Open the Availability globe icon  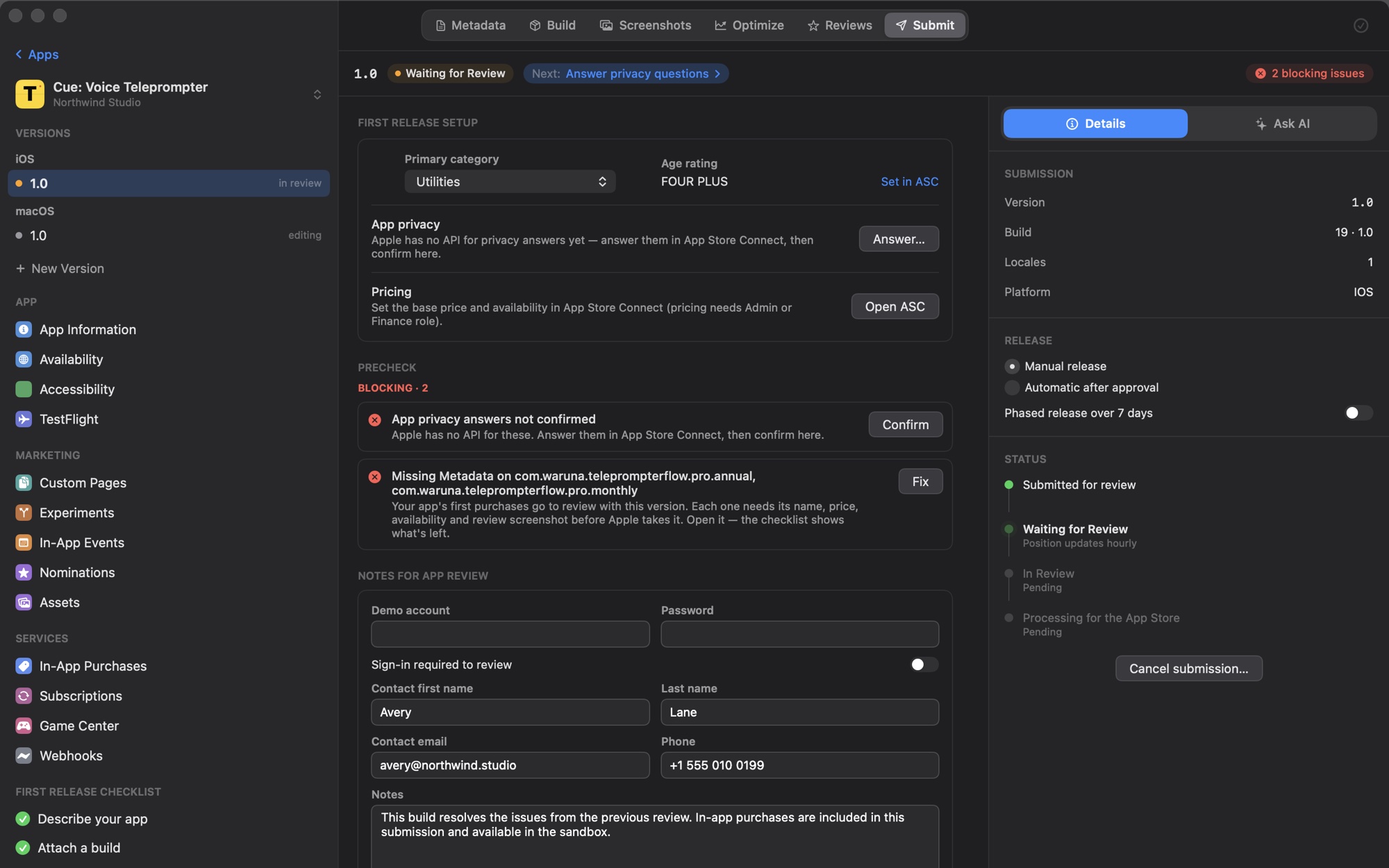24,360
